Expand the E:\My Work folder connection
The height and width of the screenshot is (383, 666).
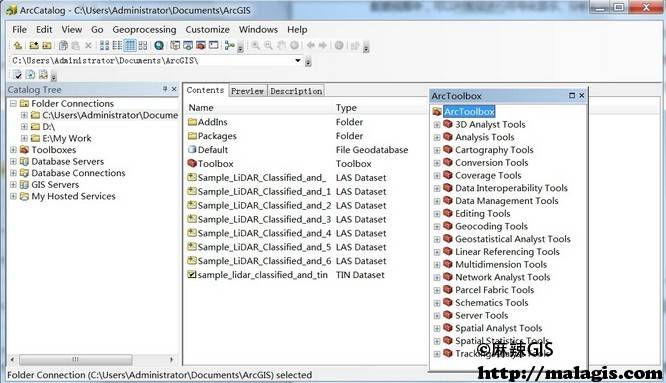point(25,138)
